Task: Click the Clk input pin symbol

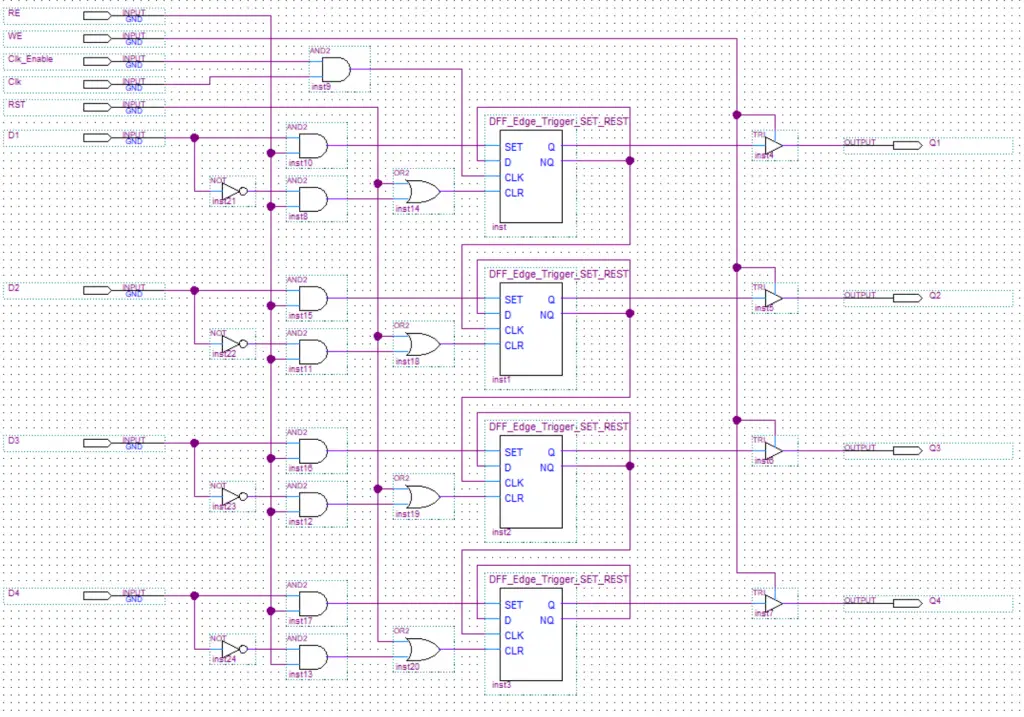Action: tap(97, 84)
